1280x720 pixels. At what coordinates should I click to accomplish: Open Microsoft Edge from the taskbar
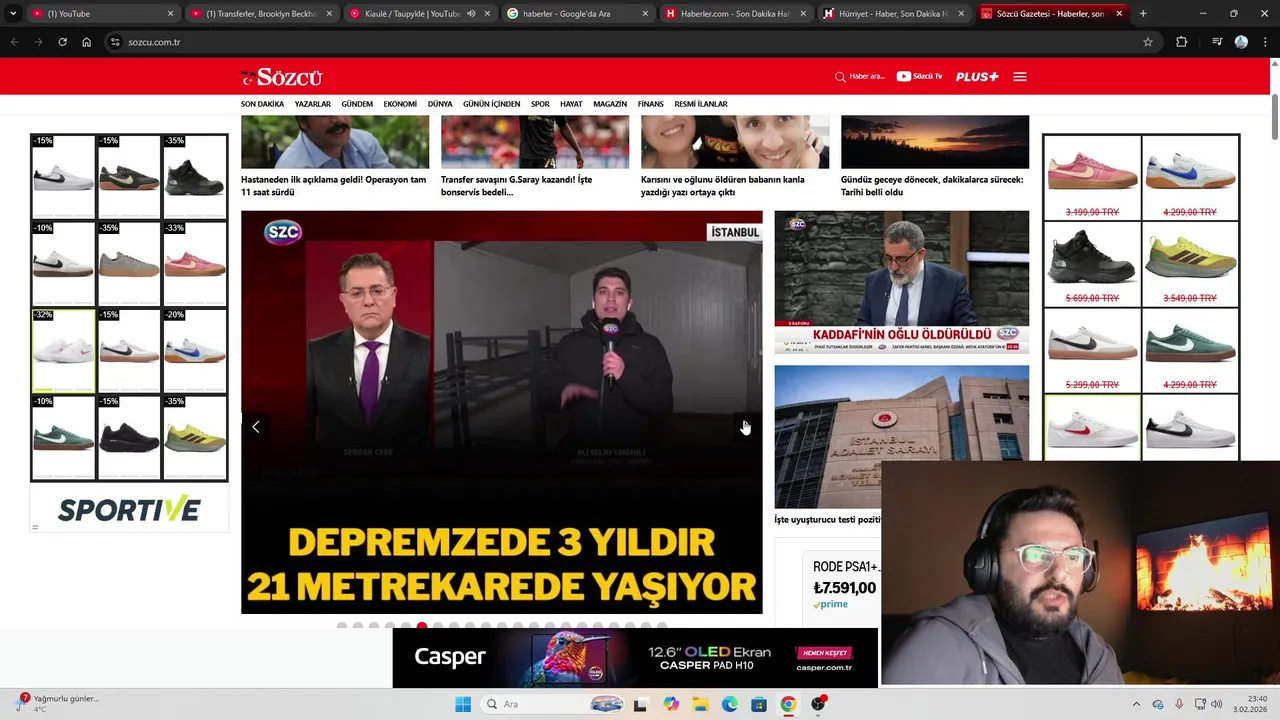coord(730,704)
